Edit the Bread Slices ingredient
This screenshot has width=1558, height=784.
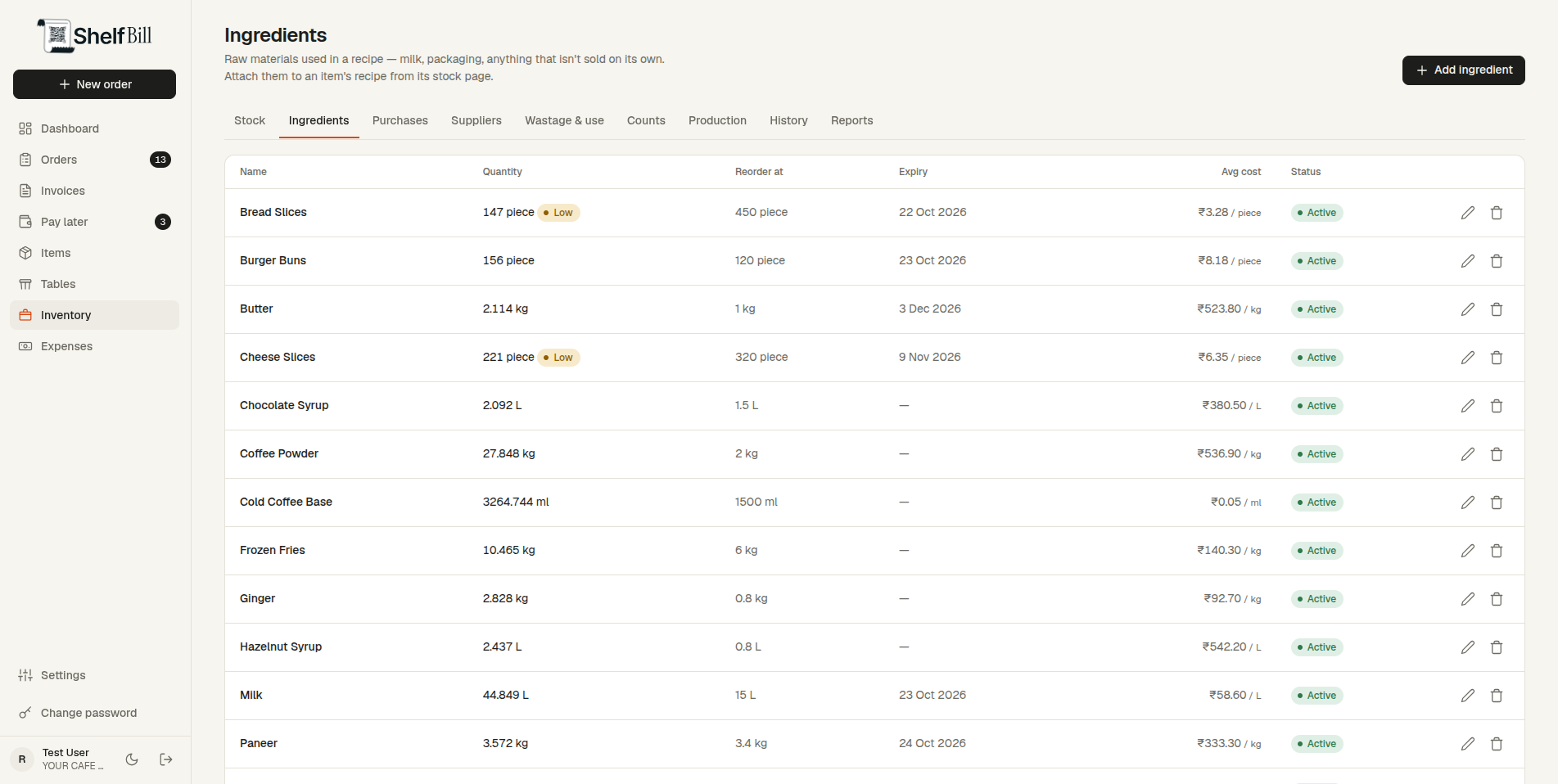(x=1468, y=213)
